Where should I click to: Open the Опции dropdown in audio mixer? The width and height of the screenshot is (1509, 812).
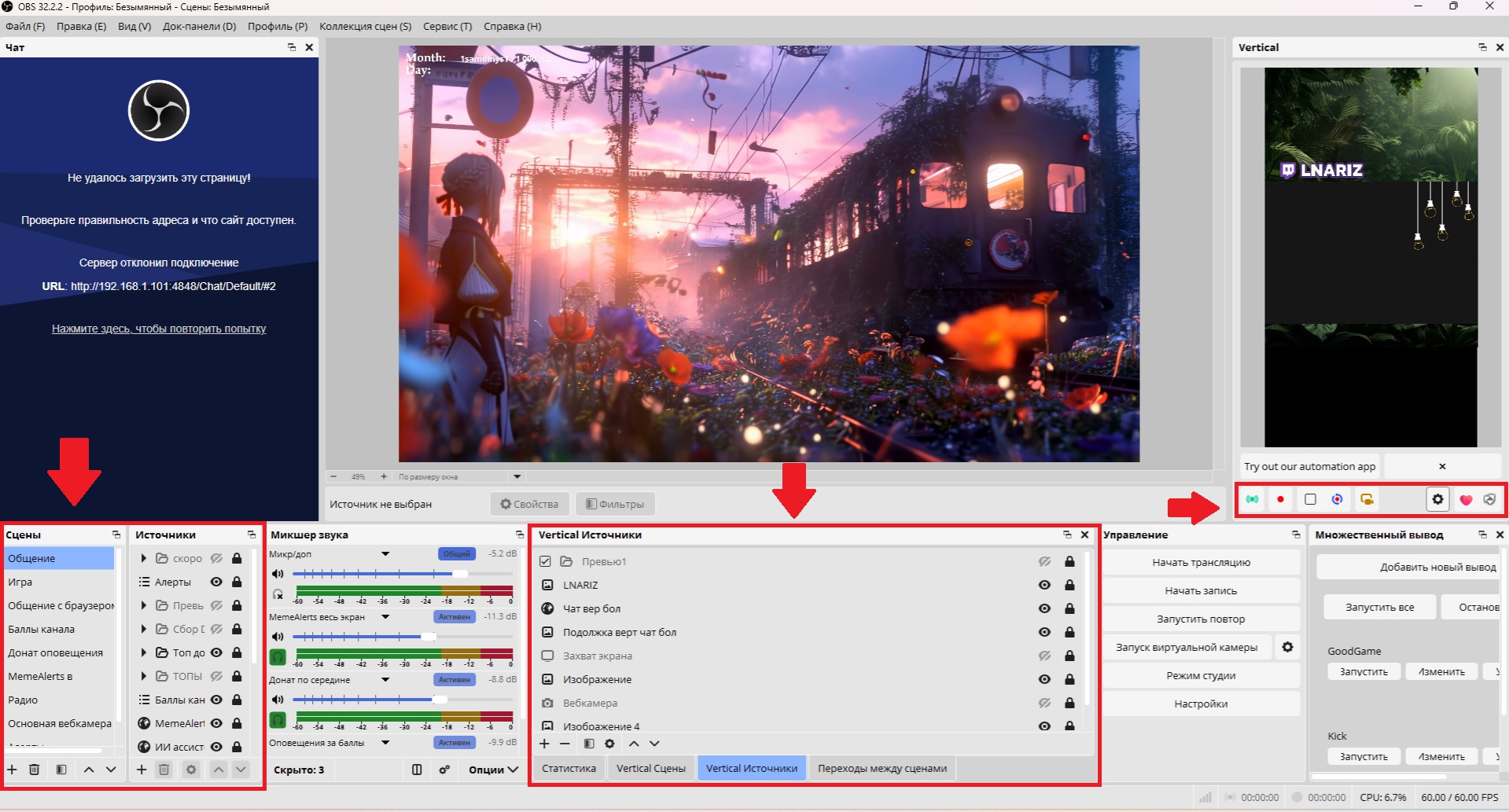tap(493, 770)
